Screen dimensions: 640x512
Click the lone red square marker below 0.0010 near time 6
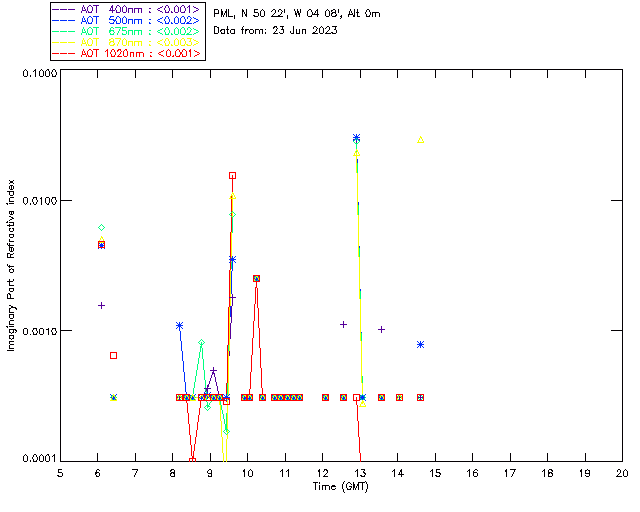[x=113, y=356]
